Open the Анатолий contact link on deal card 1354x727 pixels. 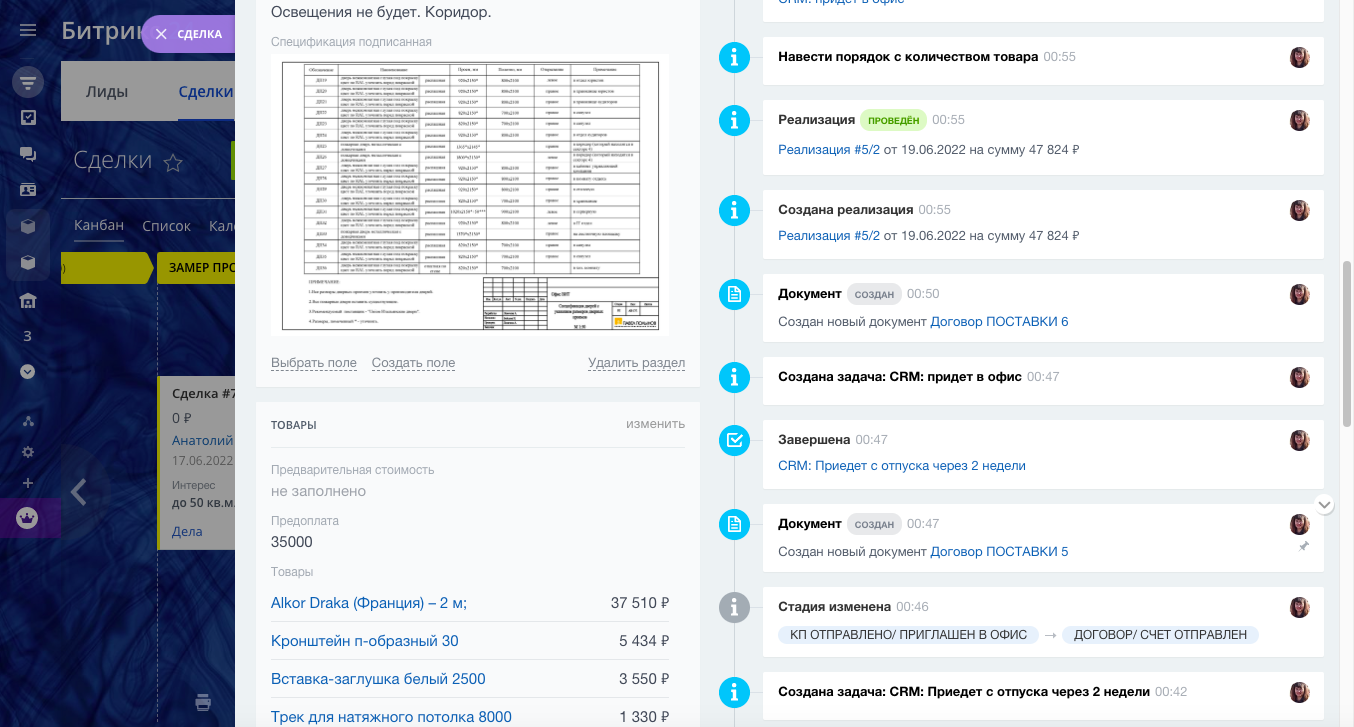202,440
